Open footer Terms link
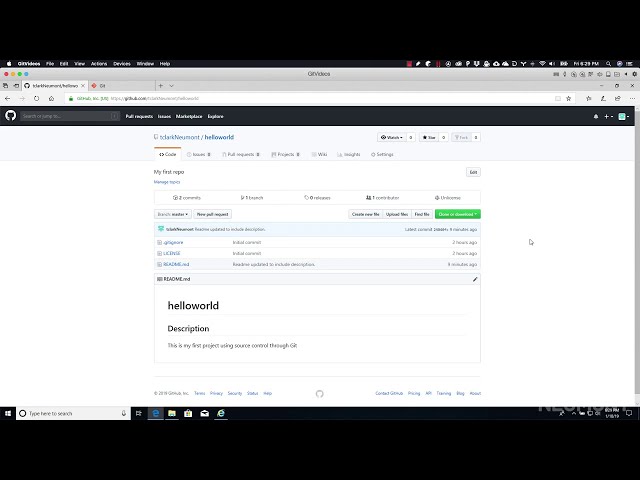 click(200, 393)
